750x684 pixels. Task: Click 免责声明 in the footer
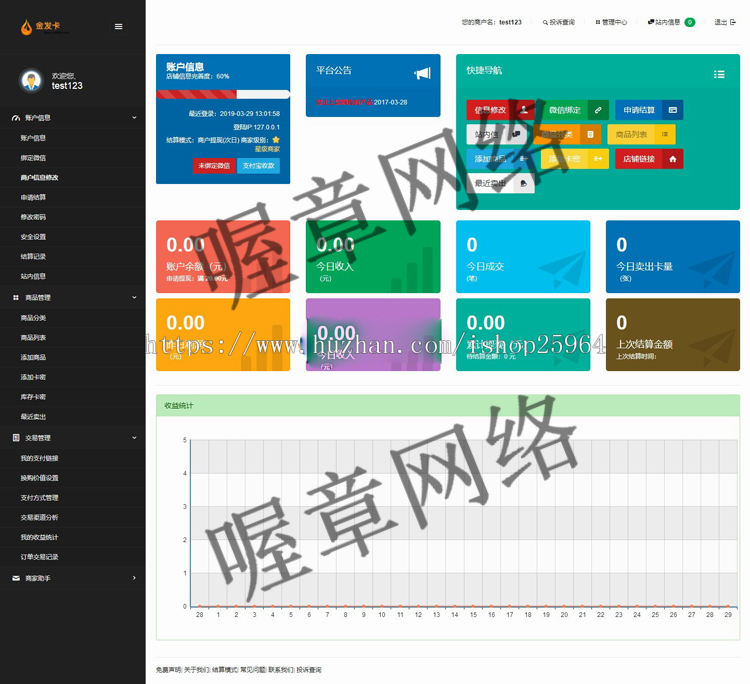(168, 670)
